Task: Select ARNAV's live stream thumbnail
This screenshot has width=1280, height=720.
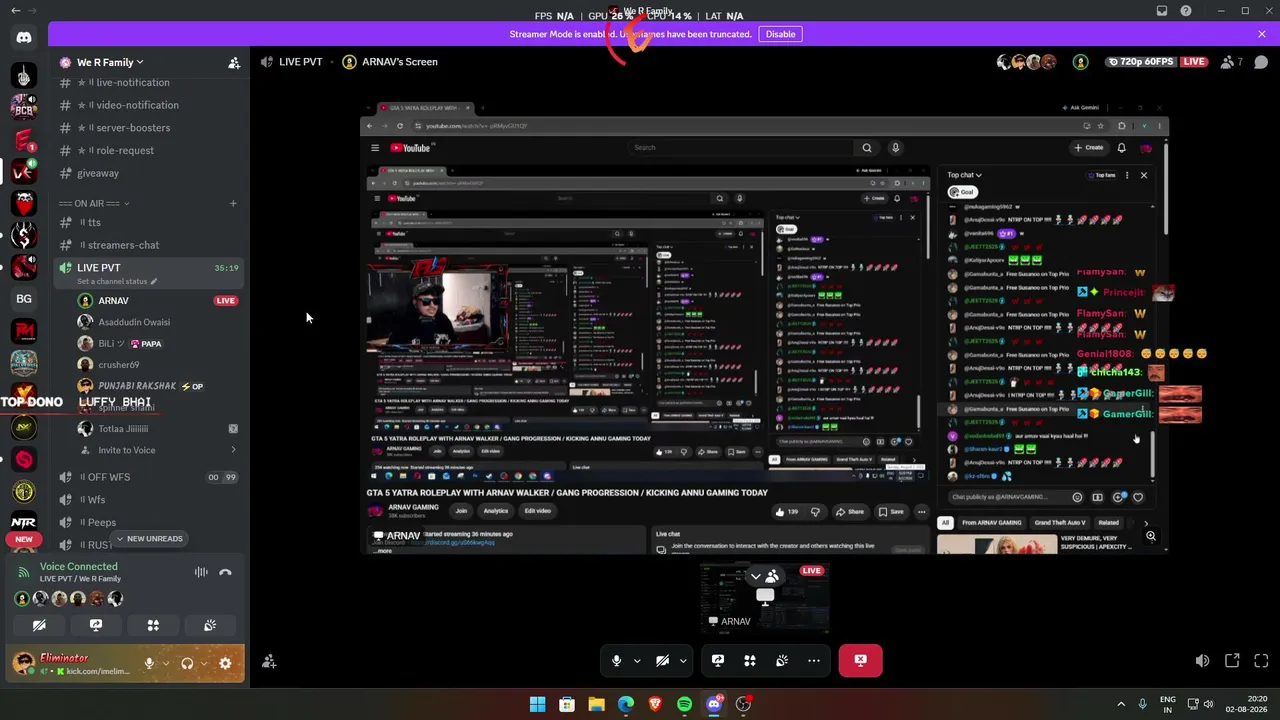Action: coord(765,599)
